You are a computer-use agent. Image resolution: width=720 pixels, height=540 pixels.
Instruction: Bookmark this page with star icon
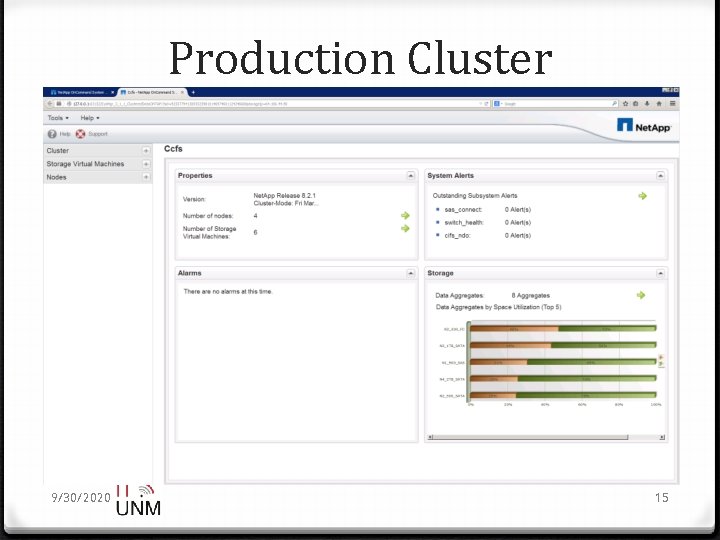pyautogui.click(x=625, y=104)
